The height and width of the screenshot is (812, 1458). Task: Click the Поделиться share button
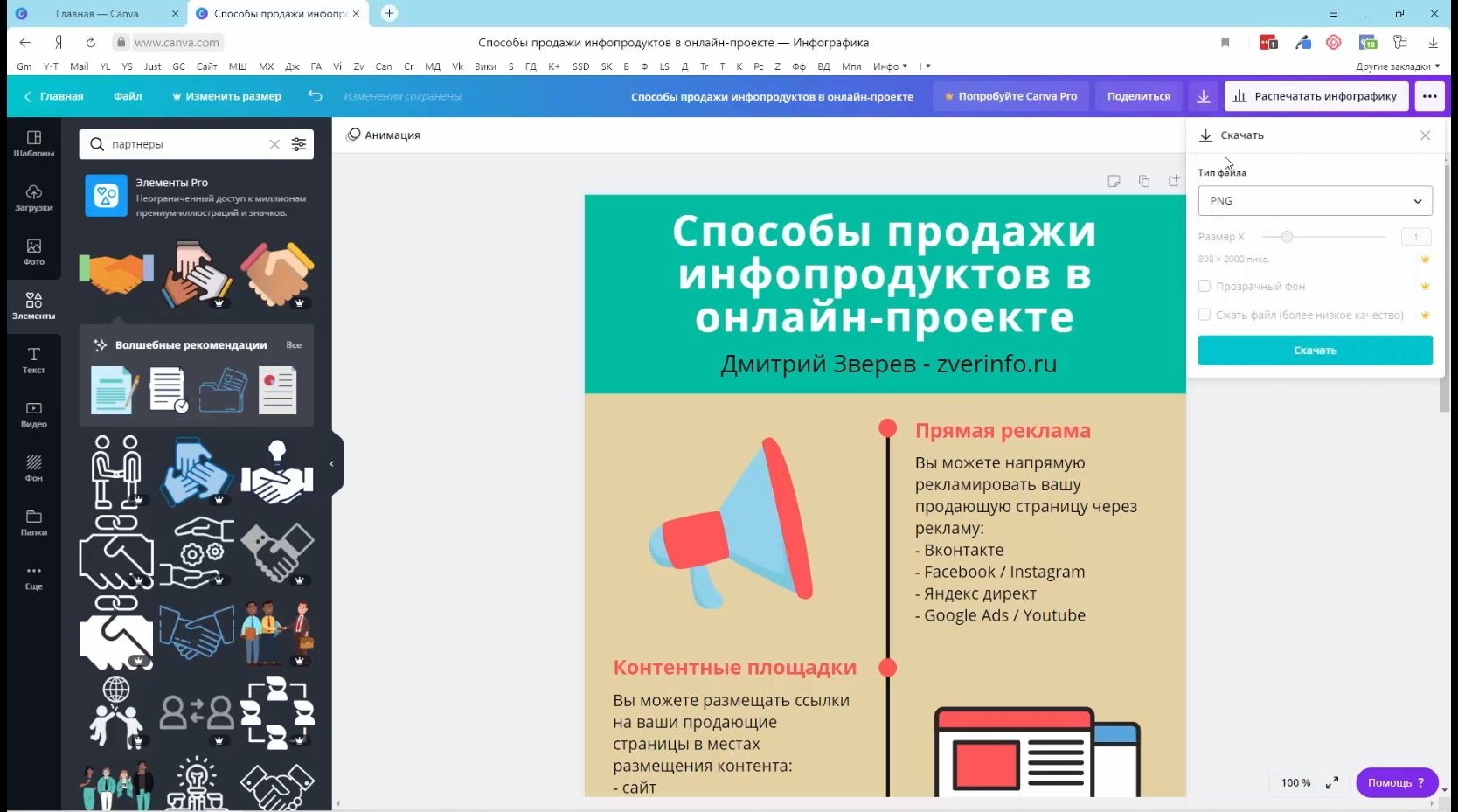1139,96
